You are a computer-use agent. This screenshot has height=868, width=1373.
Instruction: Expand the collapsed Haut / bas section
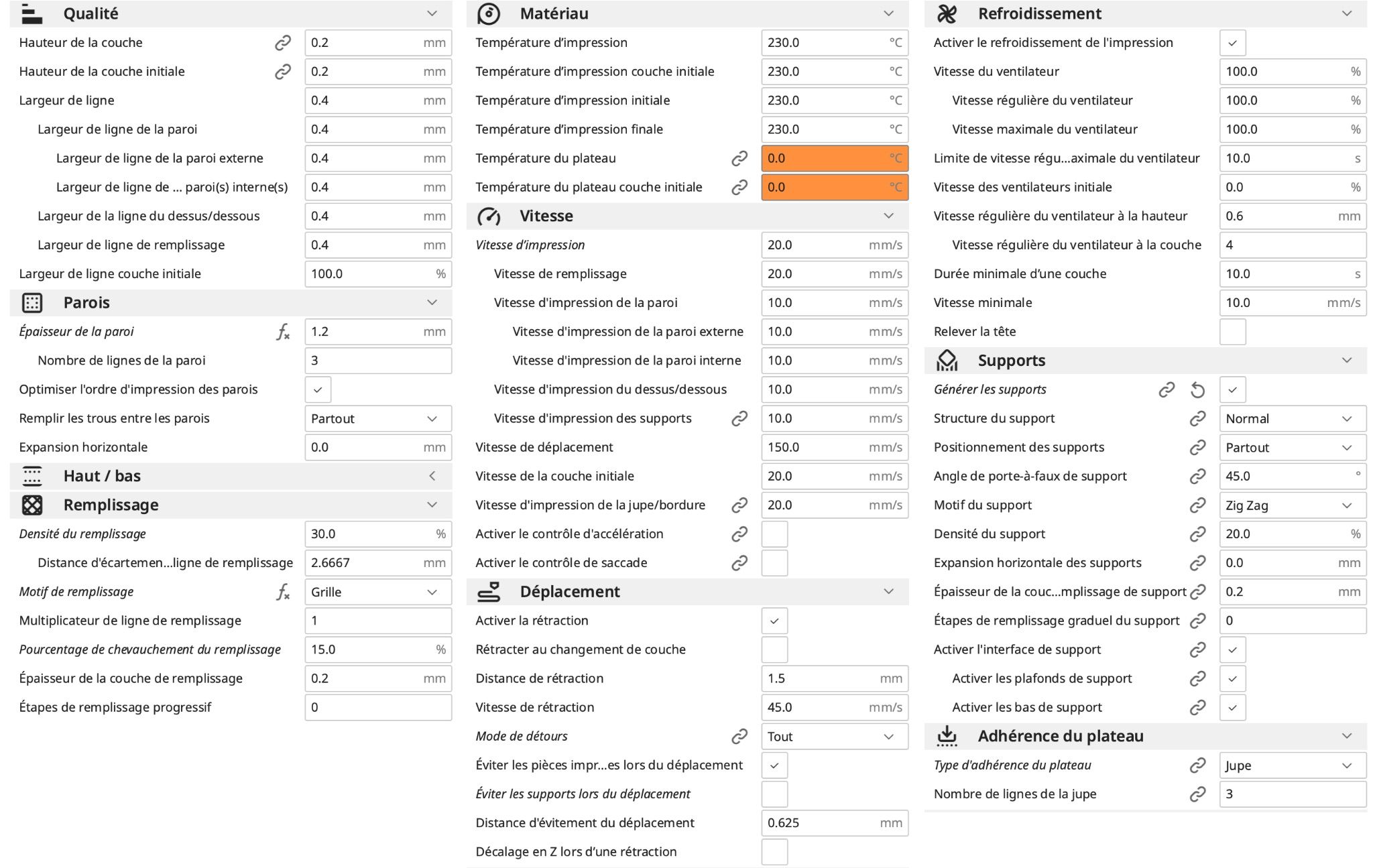click(432, 477)
